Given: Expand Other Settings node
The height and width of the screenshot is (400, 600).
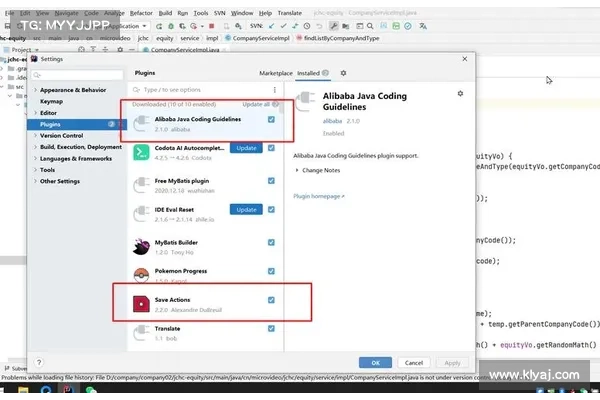Looking at the screenshot, I should (x=35, y=181).
